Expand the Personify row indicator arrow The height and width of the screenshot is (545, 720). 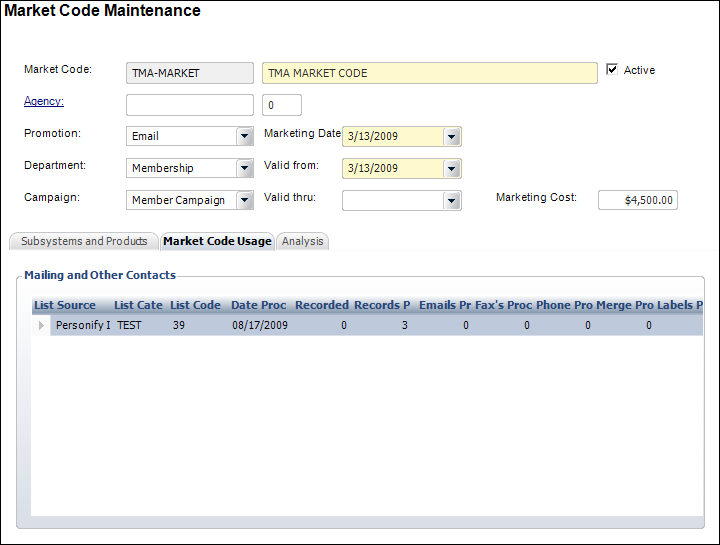(x=41, y=326)
